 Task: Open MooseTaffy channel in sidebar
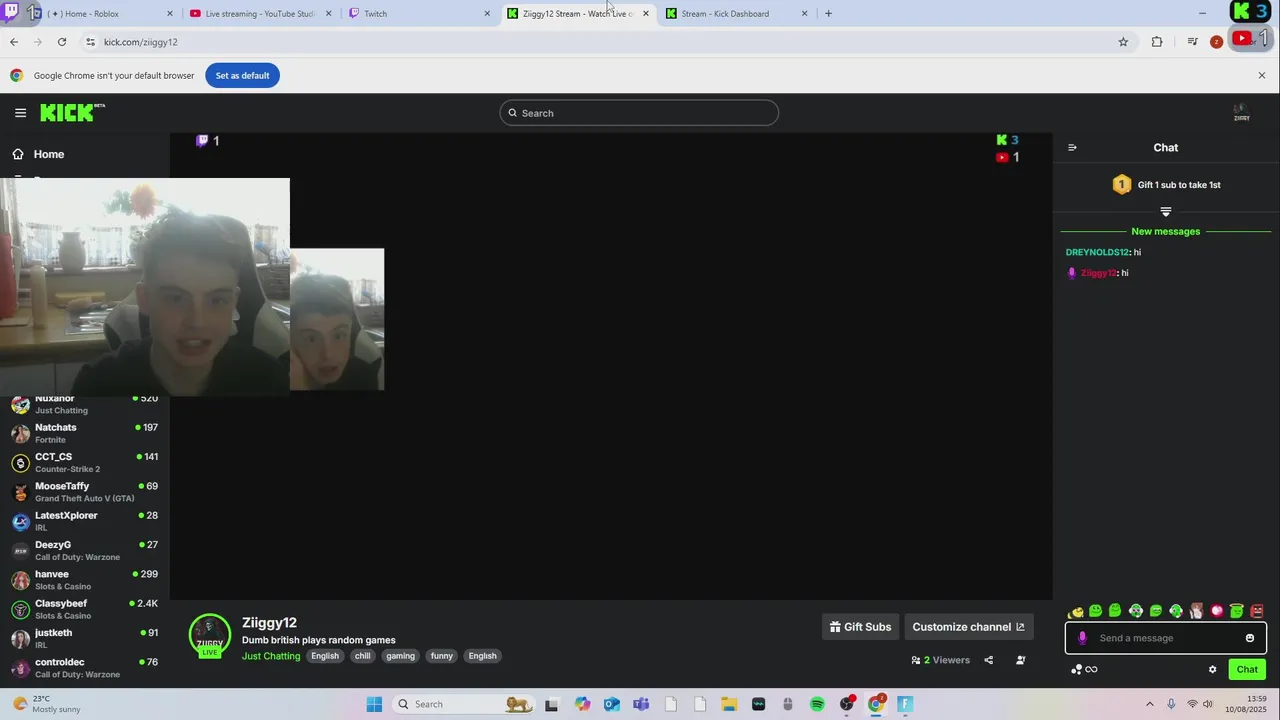pyautogui.click(x=85, y=491)
